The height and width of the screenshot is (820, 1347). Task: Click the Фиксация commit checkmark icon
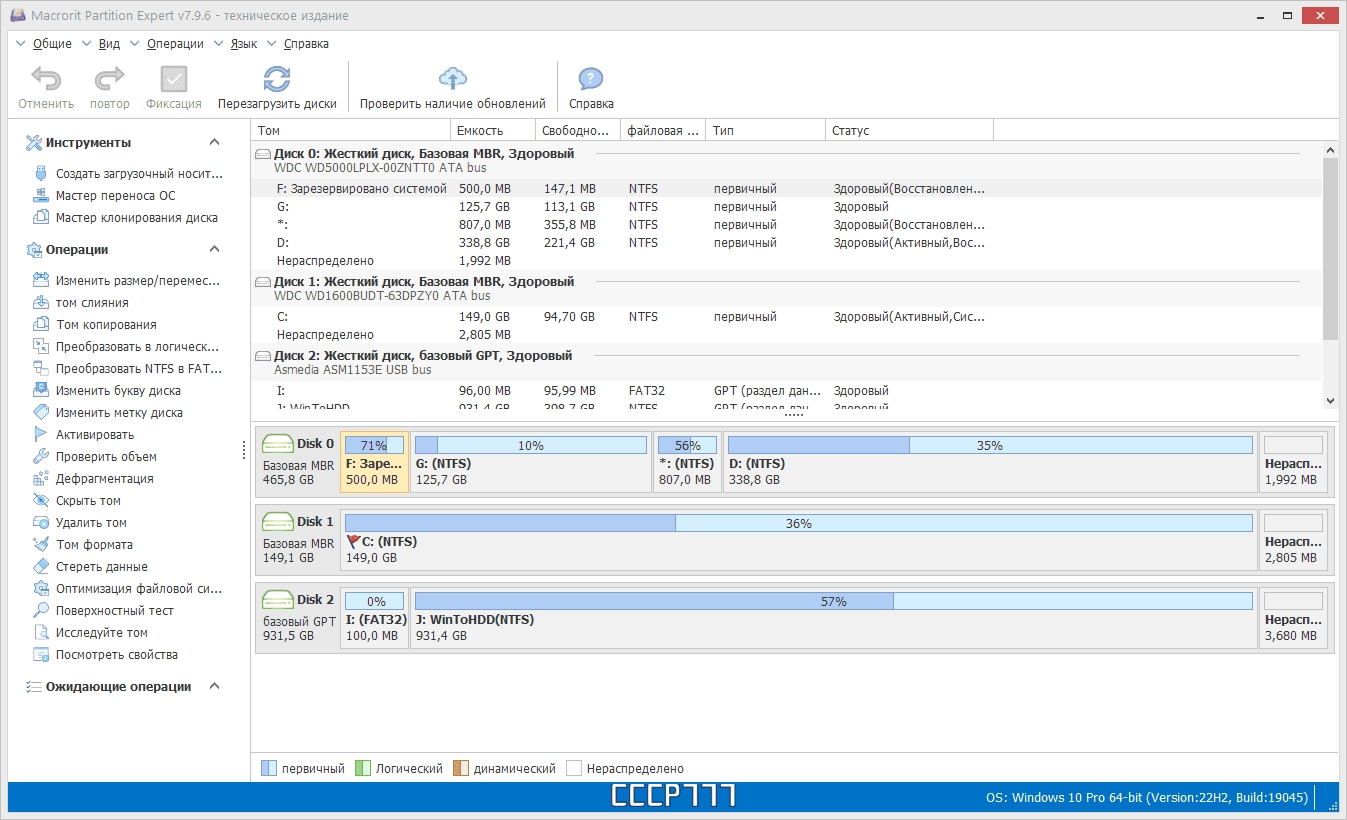click(x=173, y=79)
